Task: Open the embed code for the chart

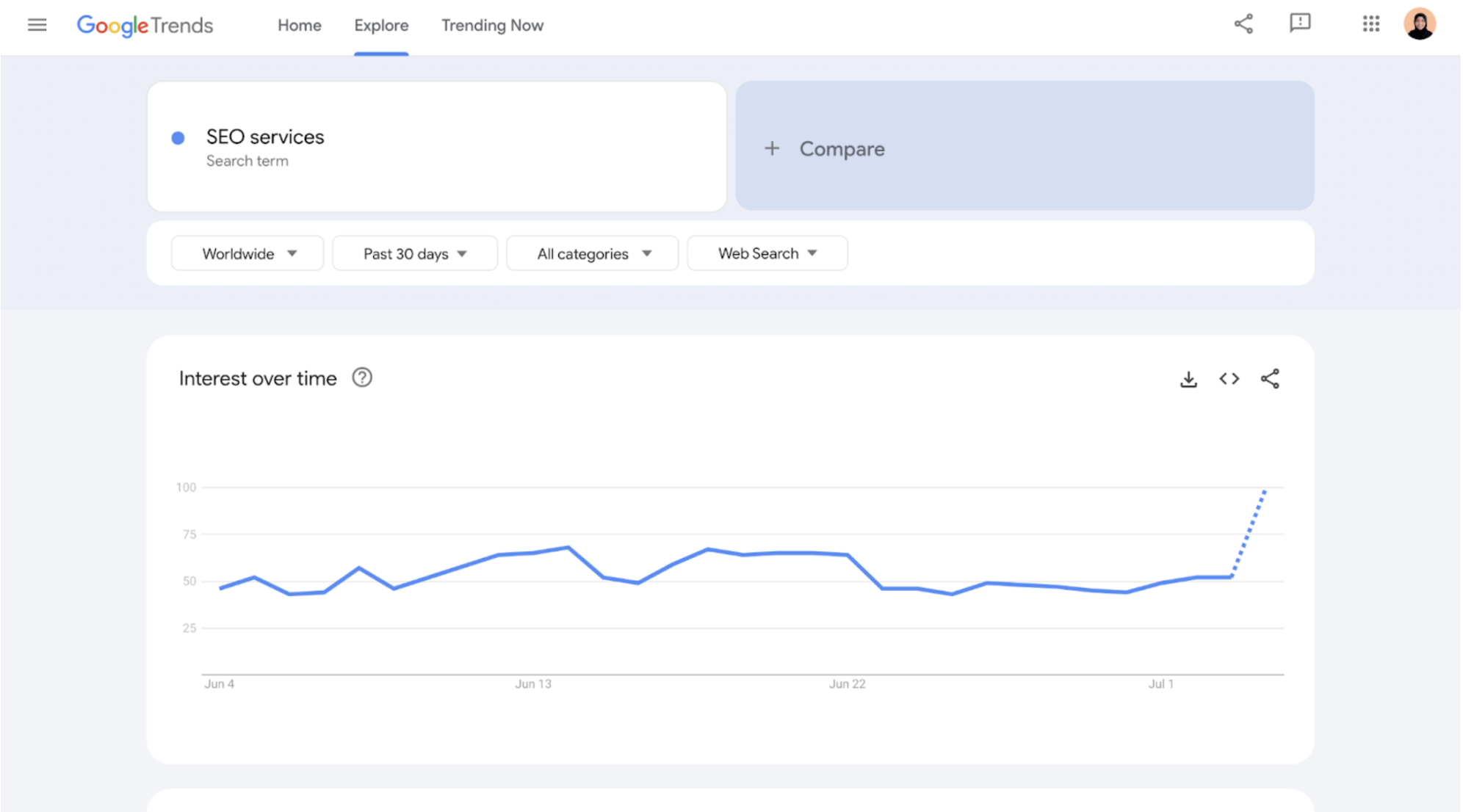Action: tap(1228, 378)
